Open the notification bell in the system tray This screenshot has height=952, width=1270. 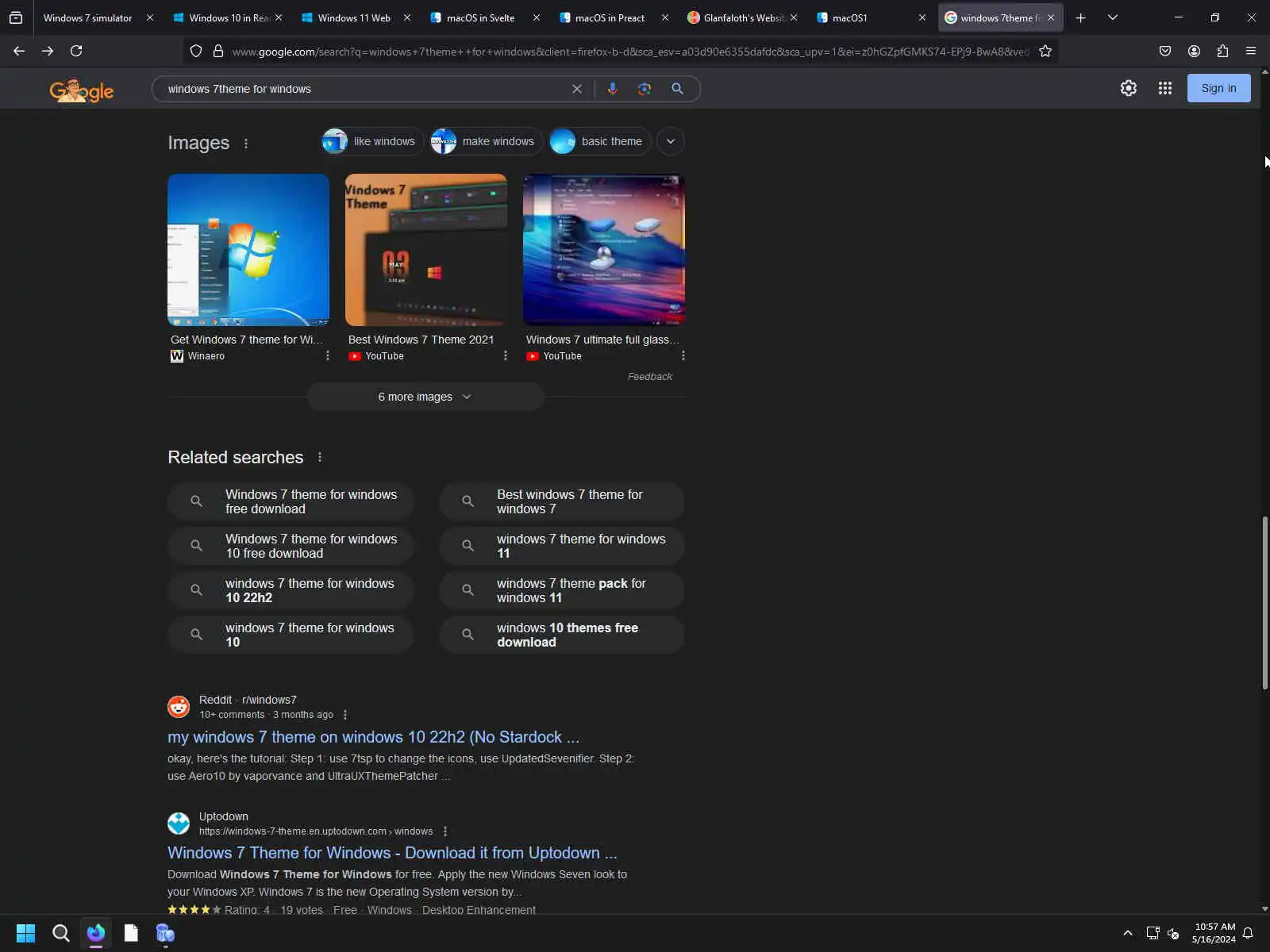1248,933
